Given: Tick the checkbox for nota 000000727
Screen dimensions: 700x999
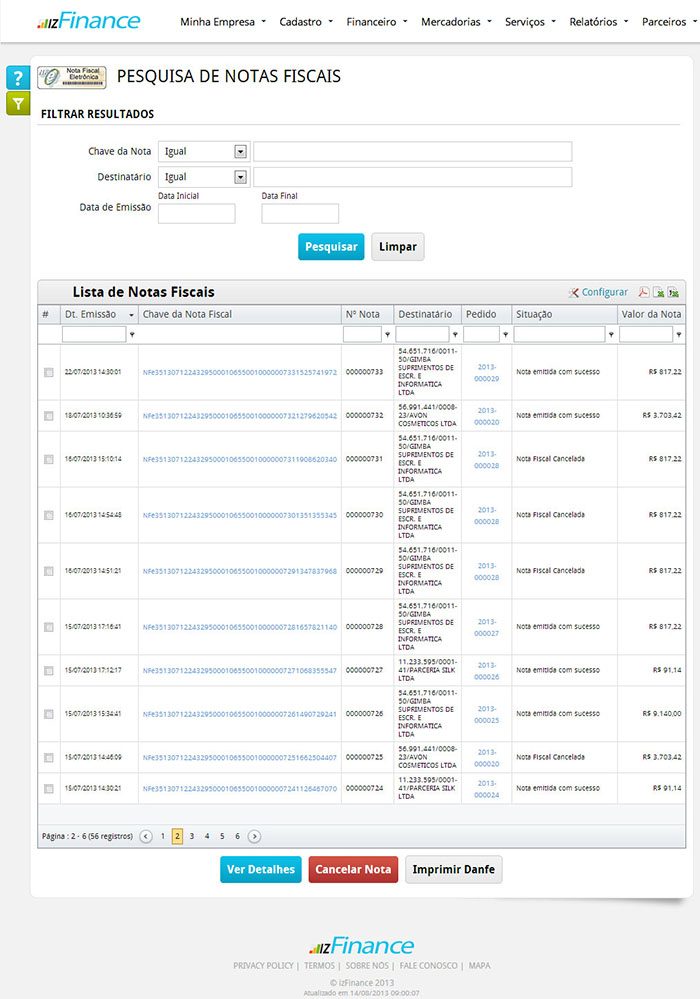Looking at the screenshot, I should point(48,670).
